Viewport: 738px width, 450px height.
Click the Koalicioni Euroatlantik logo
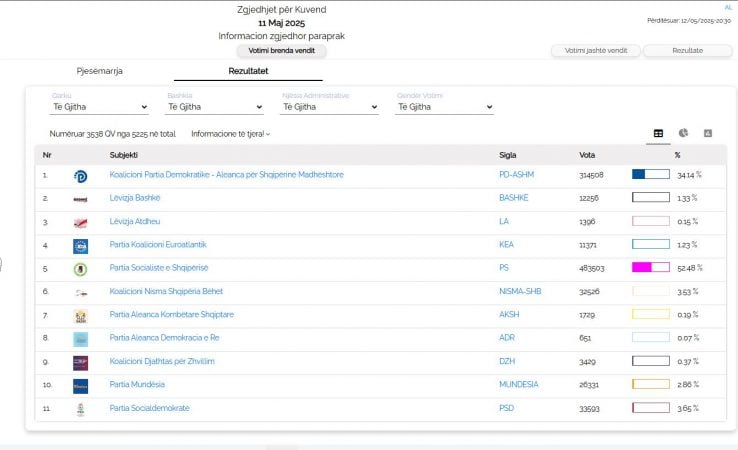pos(80,245)
